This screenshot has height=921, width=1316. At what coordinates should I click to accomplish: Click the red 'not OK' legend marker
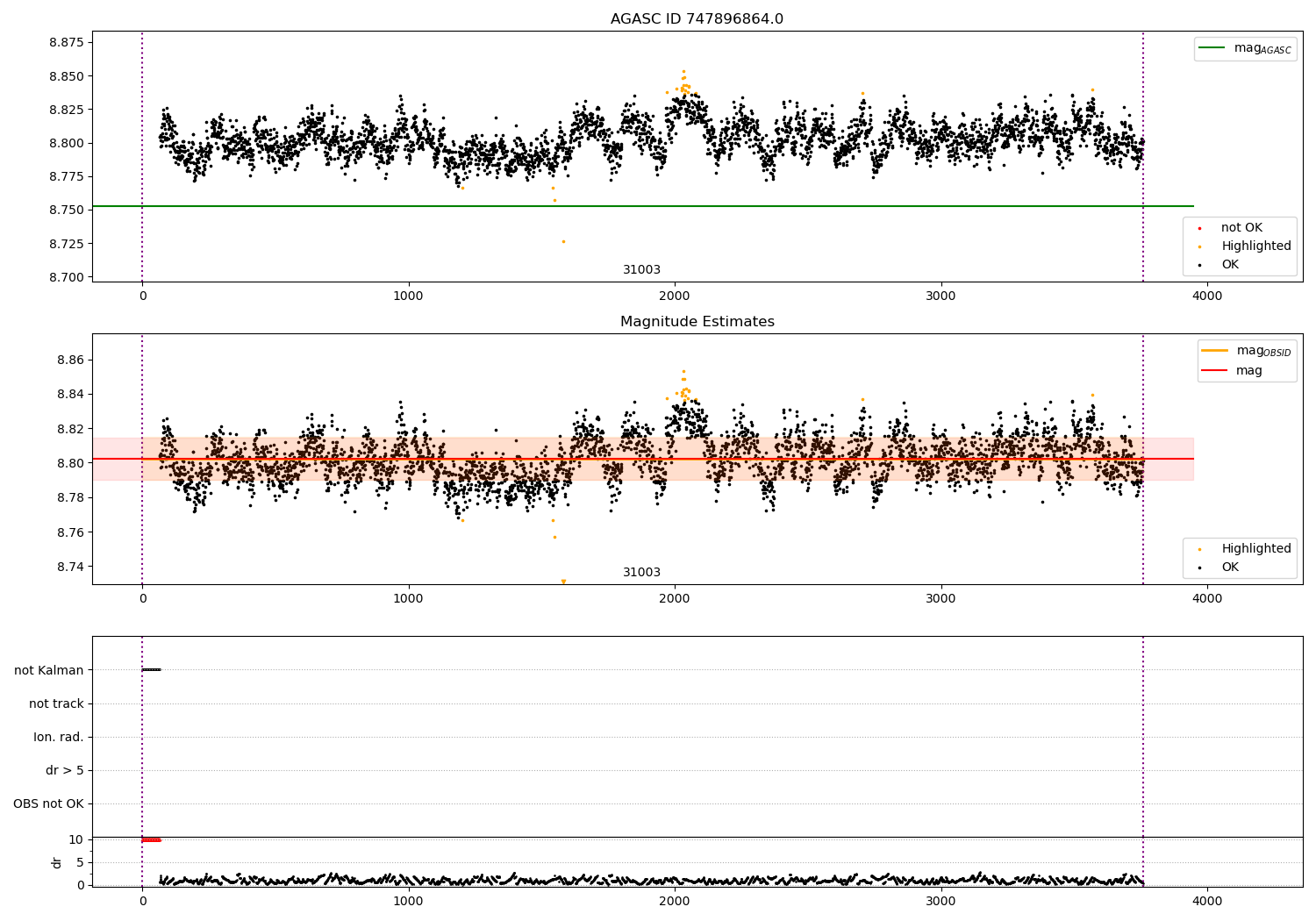coord(1199,228)
